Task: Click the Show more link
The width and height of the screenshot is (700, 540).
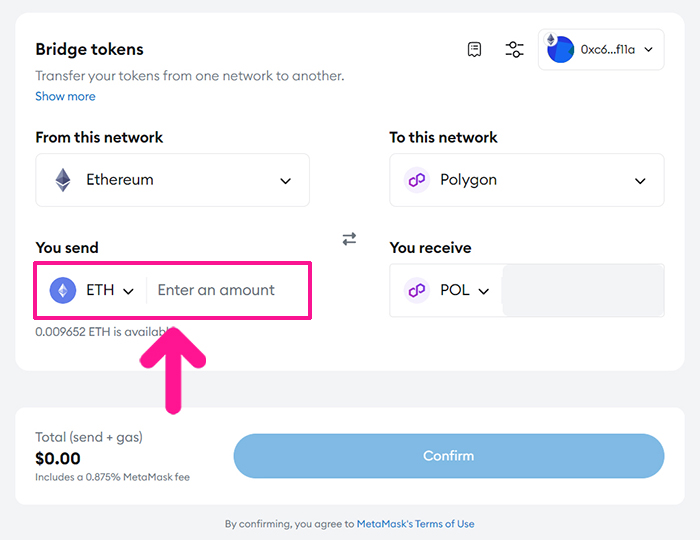Action: click(x=65, y=96)
